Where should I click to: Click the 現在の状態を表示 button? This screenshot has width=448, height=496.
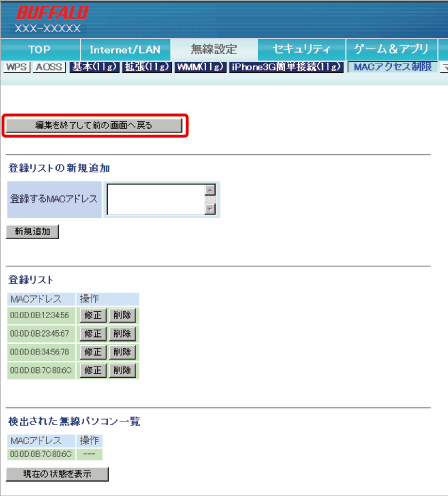click(x=57, y=474)
